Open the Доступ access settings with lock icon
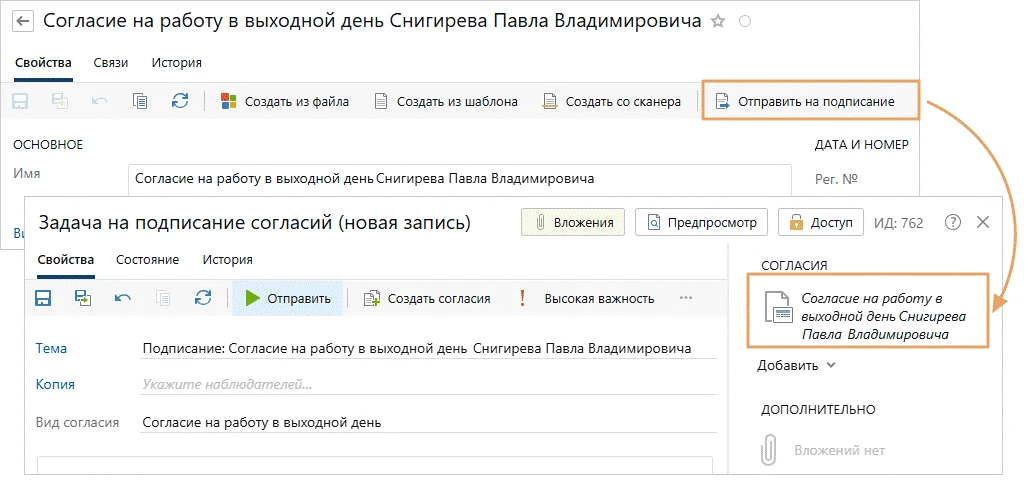 click(820, 222)
